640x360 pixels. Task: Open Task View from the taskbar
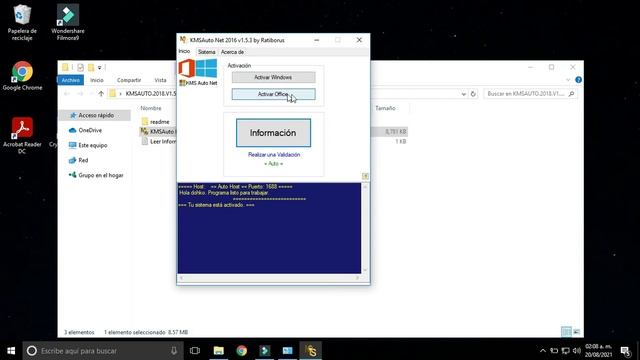click(x=195, y=351)
